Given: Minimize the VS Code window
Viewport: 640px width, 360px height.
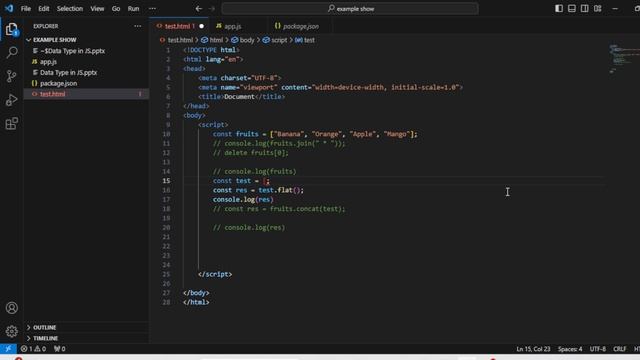Looking at the screenshot, I should click(x=615, y=9).
